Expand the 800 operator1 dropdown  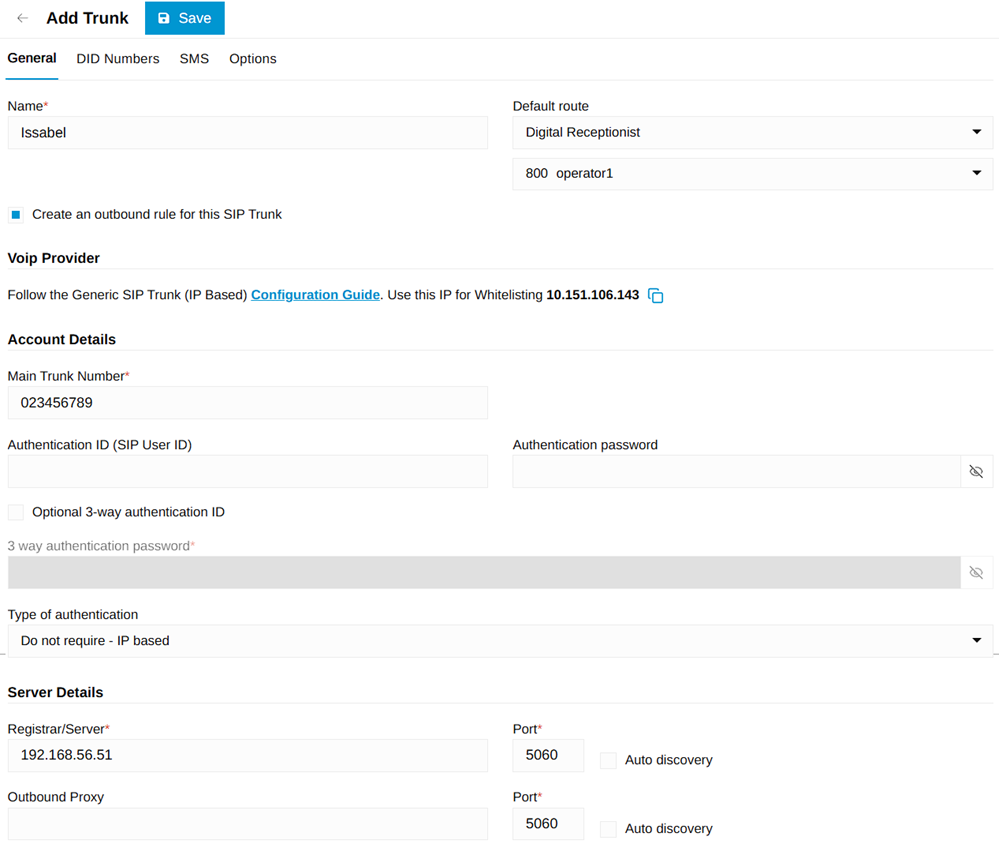[753, 173]
